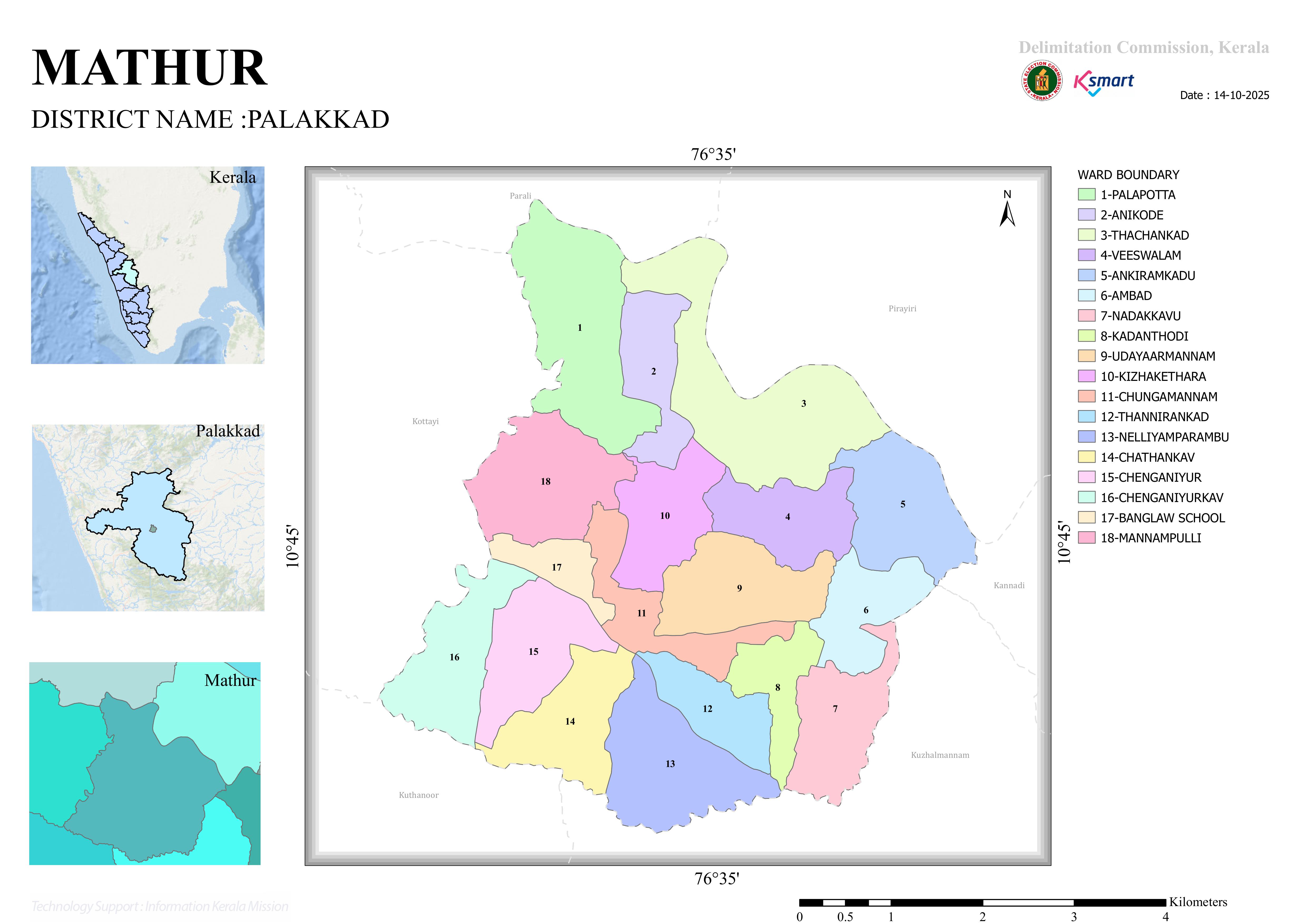The image size is (1307, 924).
Task: Click the Pirayiri neighbor label
Action: tap(902, 308)
